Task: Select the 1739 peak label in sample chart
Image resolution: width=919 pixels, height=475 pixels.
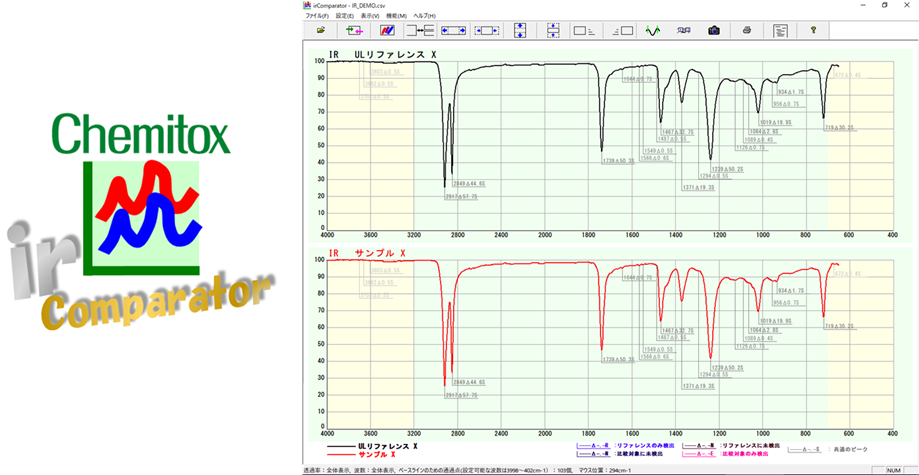Action: pyautogui.click(x=618, y=359)
